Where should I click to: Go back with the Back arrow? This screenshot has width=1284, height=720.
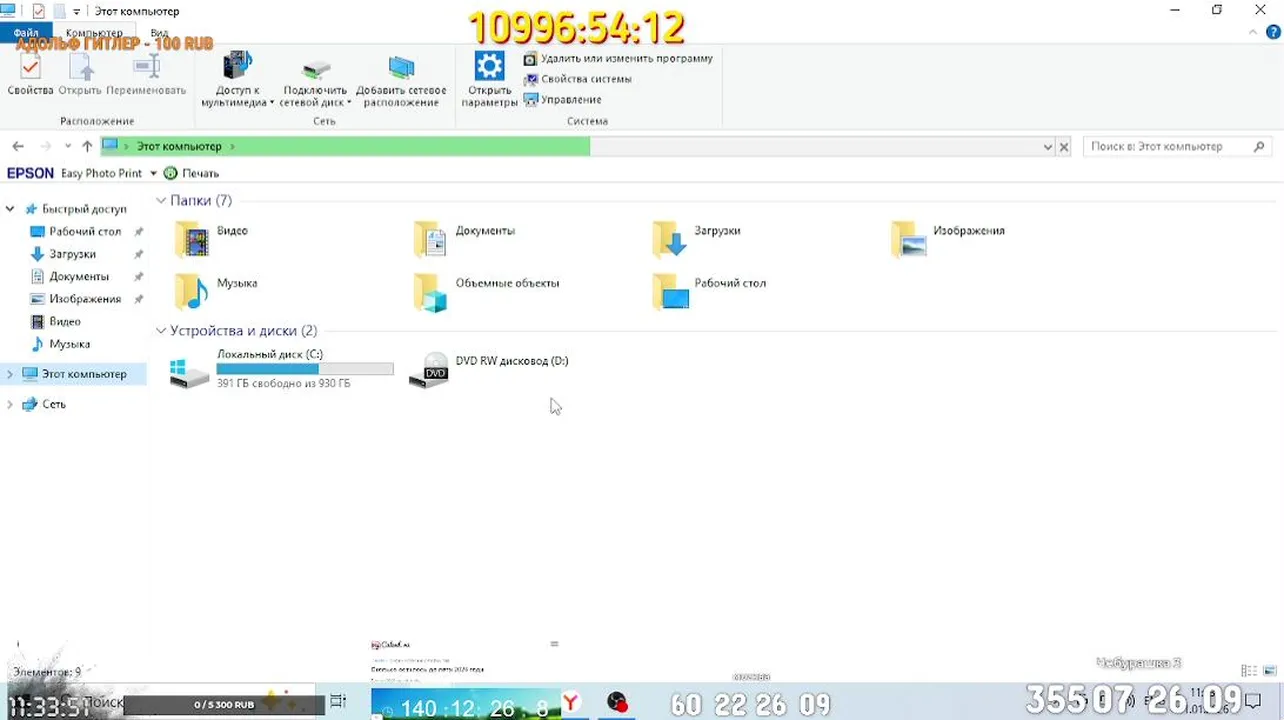(18, 147)
